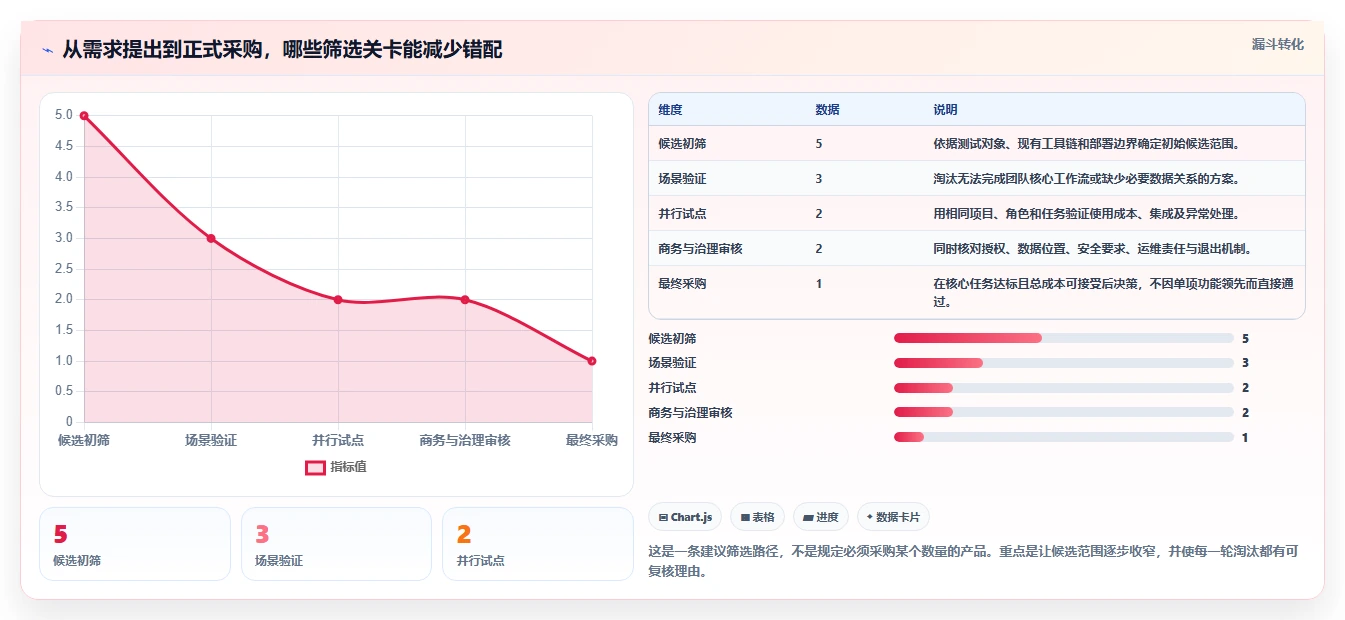This screenshot has width=1345, height=620.
Task: Click the 说明 column header
Action: pyautogui.click(x=945, y=109)
